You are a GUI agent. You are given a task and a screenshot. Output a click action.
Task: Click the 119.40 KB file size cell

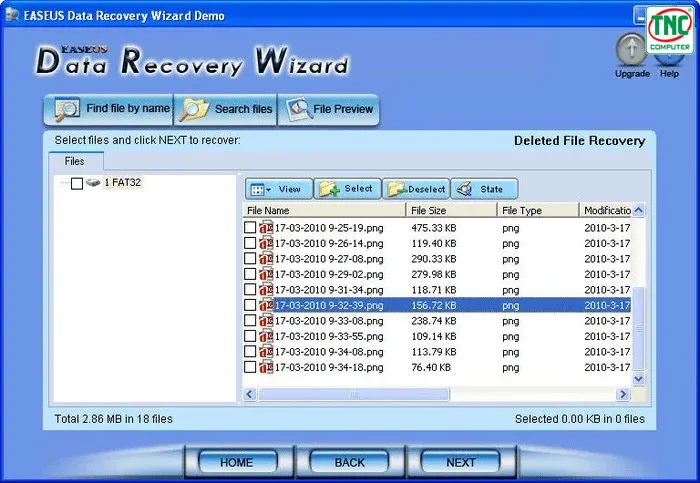(x=433, y=244)
